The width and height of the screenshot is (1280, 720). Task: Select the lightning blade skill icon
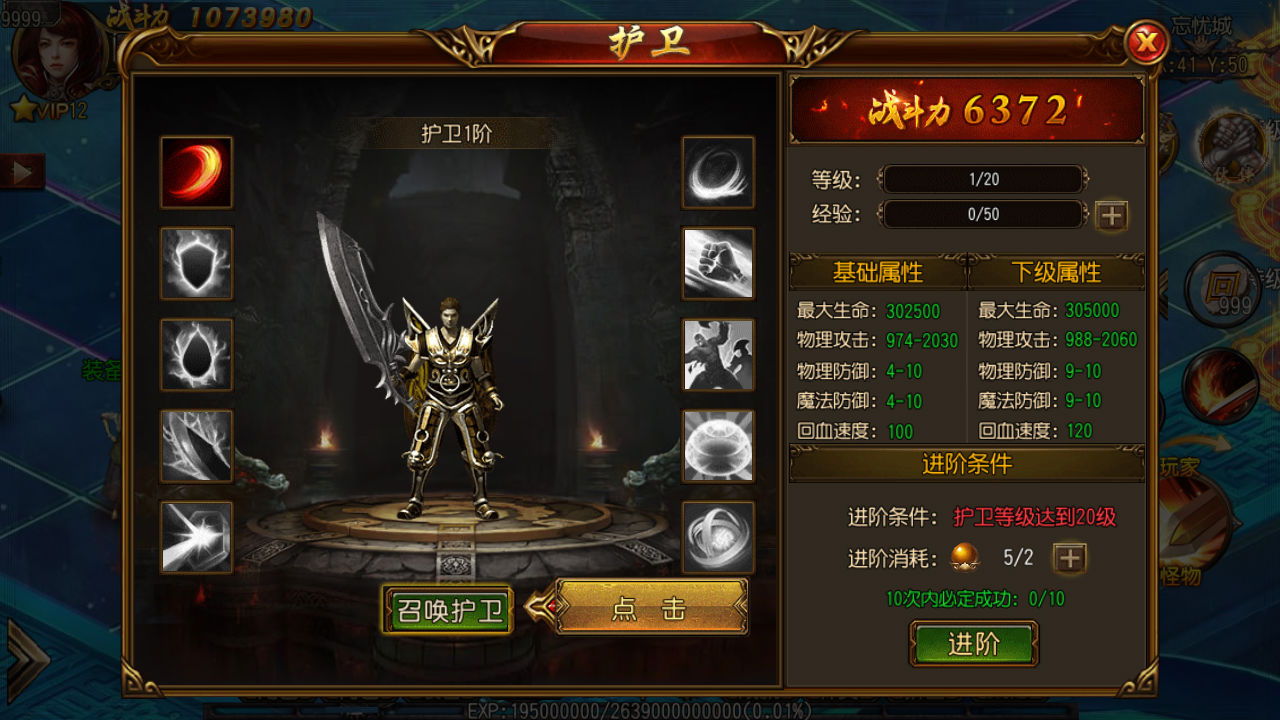196,445
